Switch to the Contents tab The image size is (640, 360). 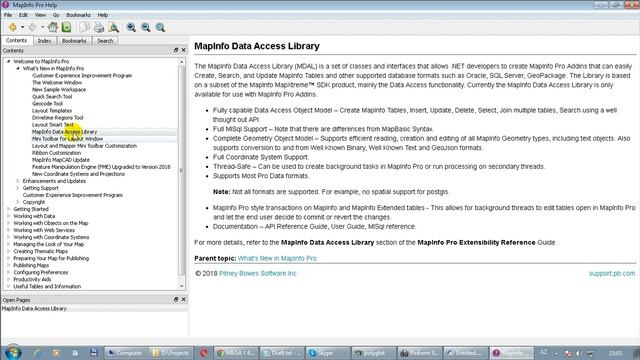(16, 40)
